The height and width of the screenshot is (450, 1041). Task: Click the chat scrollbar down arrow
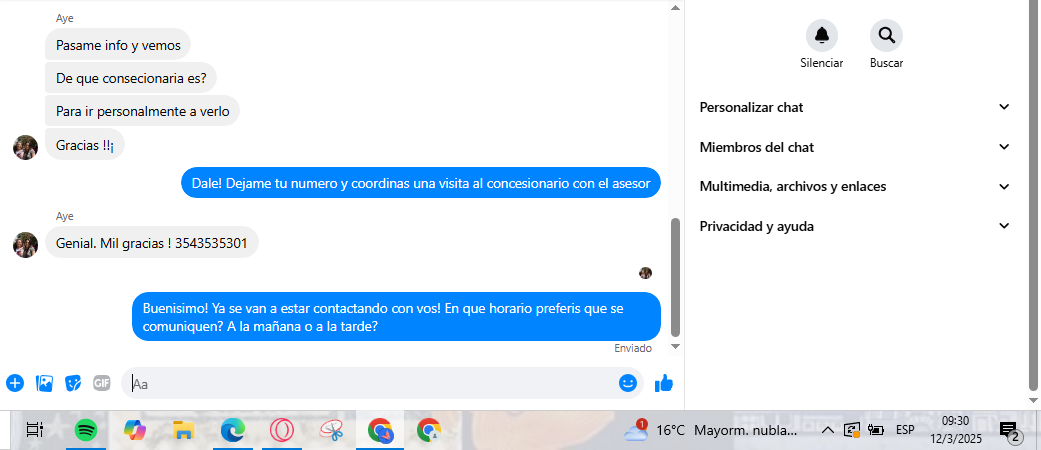[675, 346]
